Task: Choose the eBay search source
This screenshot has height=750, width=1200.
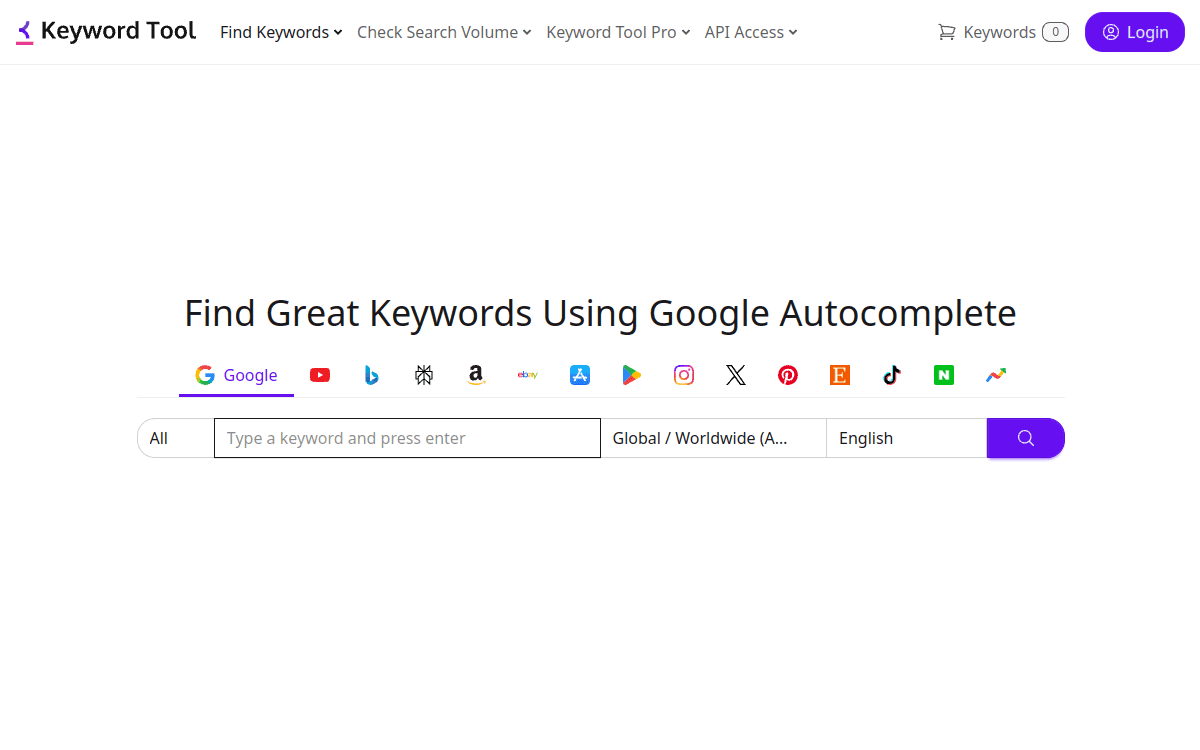Action: [x=527, y=375]
